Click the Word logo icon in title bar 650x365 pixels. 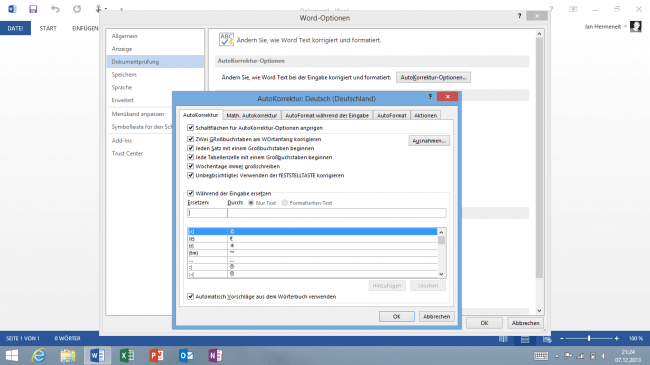(x=12, y=9)
